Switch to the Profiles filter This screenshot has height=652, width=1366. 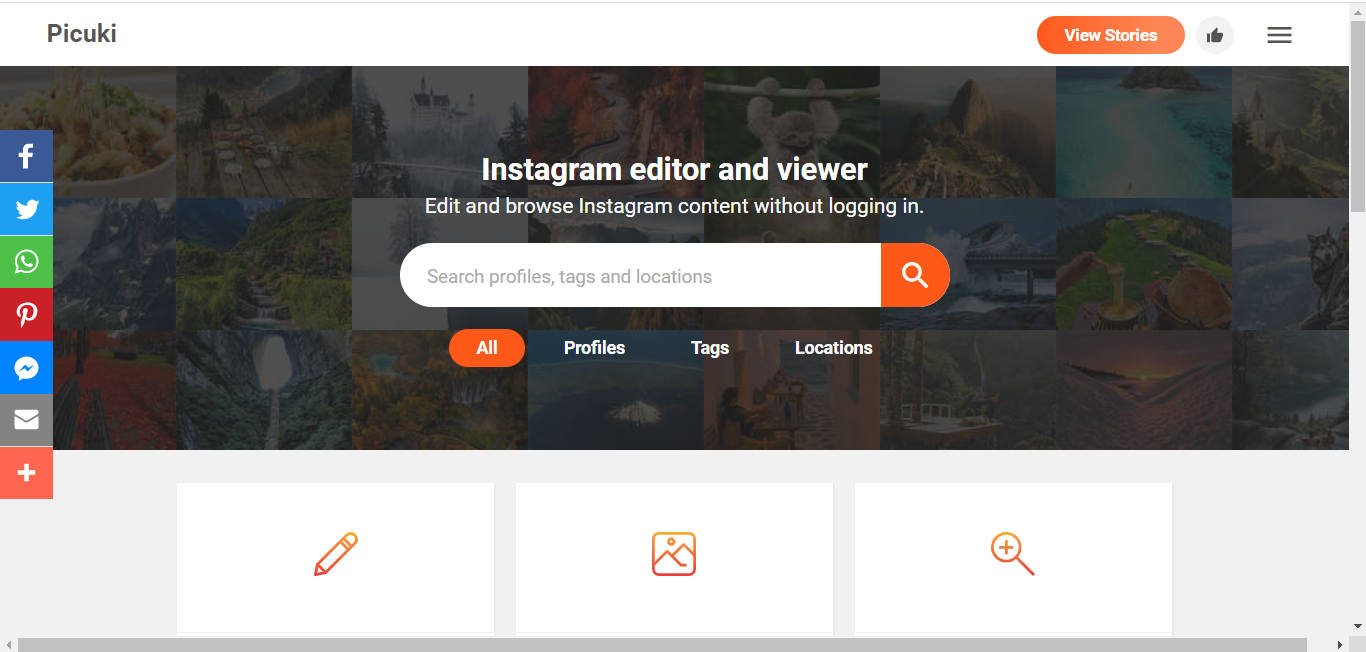tap(594, 348)
